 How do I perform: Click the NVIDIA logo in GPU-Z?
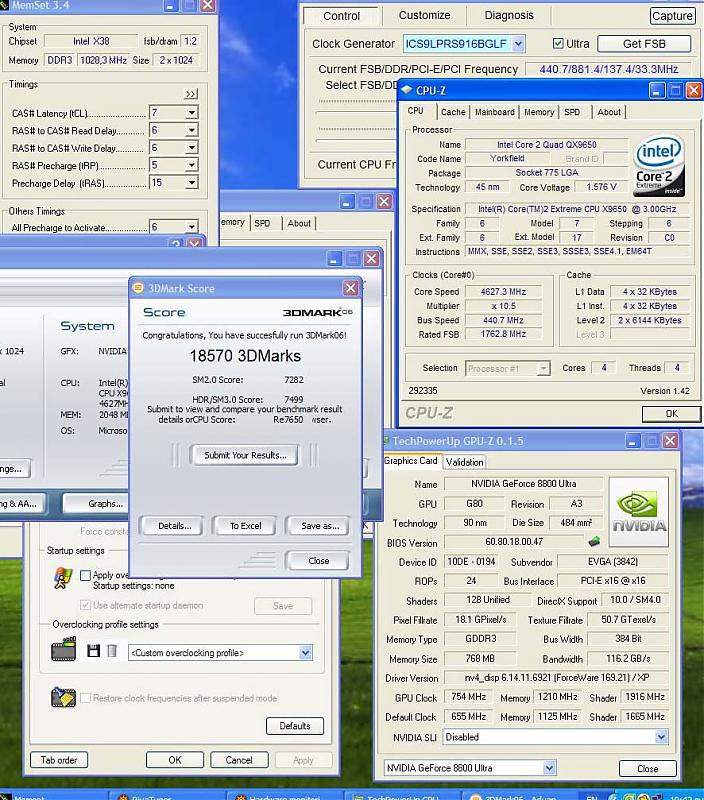(x=639, y=512)
